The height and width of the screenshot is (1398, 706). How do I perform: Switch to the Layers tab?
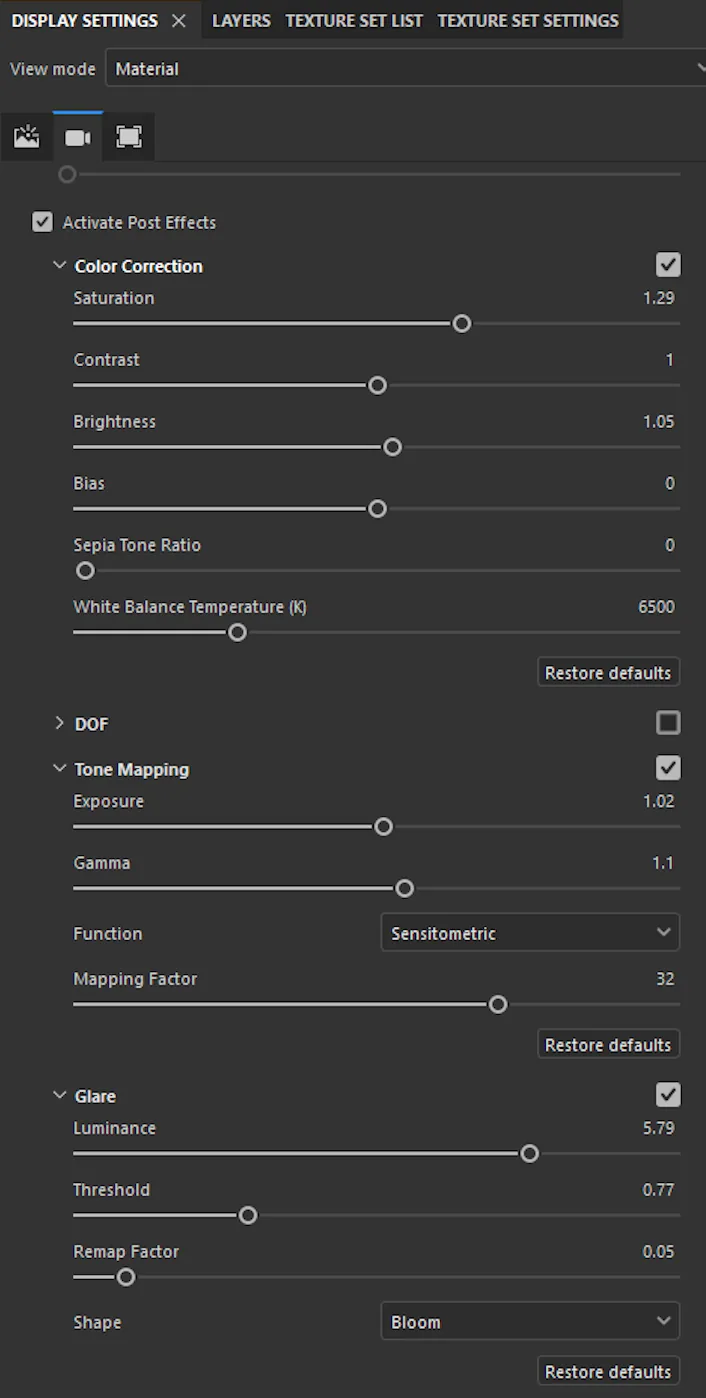(x=241, y=20)
